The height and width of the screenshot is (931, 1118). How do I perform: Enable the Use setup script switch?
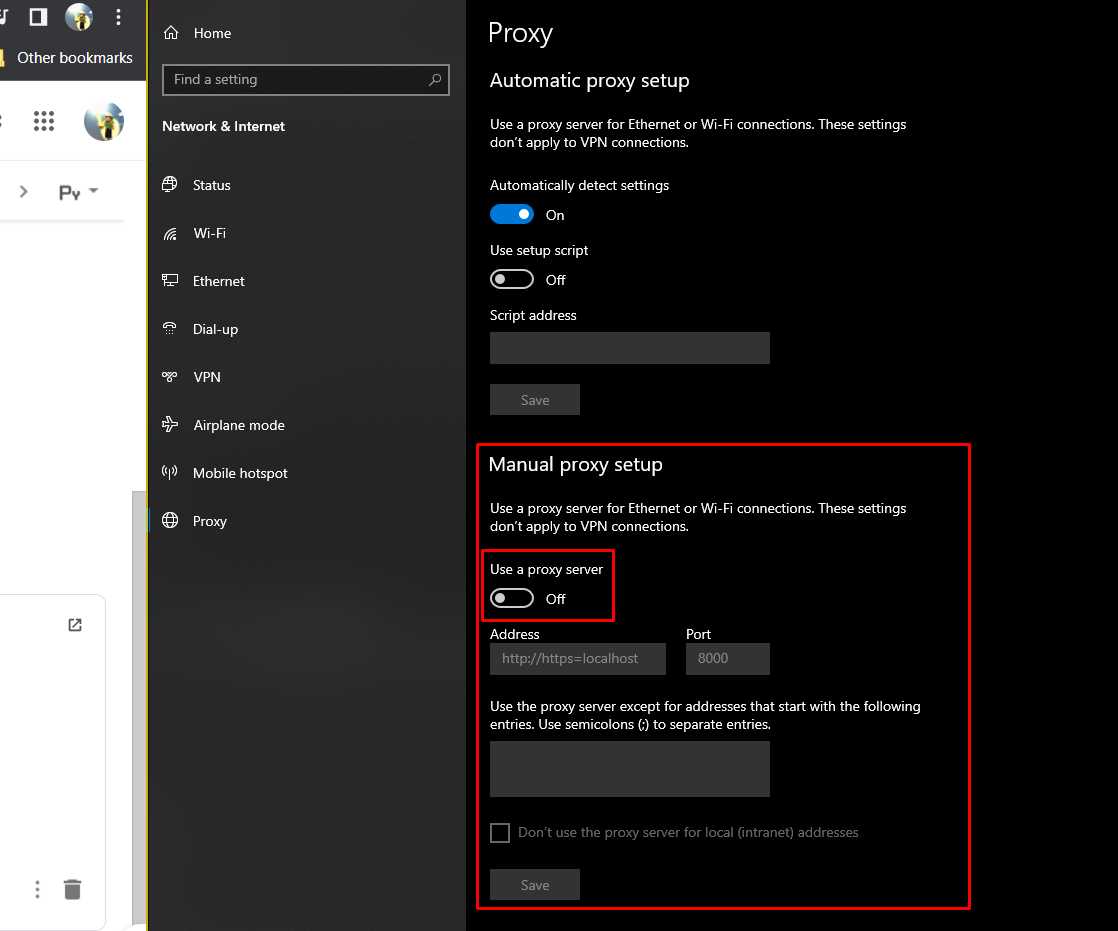coord(512,279)
